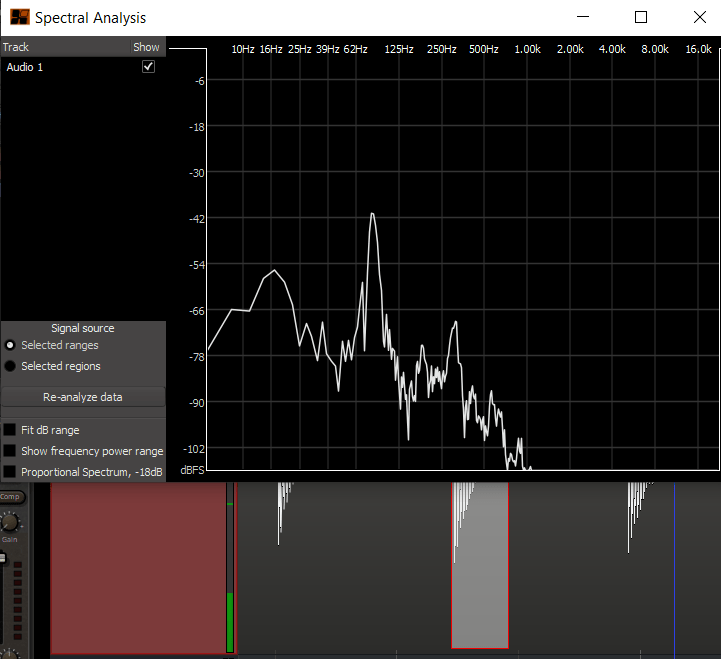This screenshot has height=659, width=721.
Task: Click the 125Hz frequency label
Action: (399, 49)
